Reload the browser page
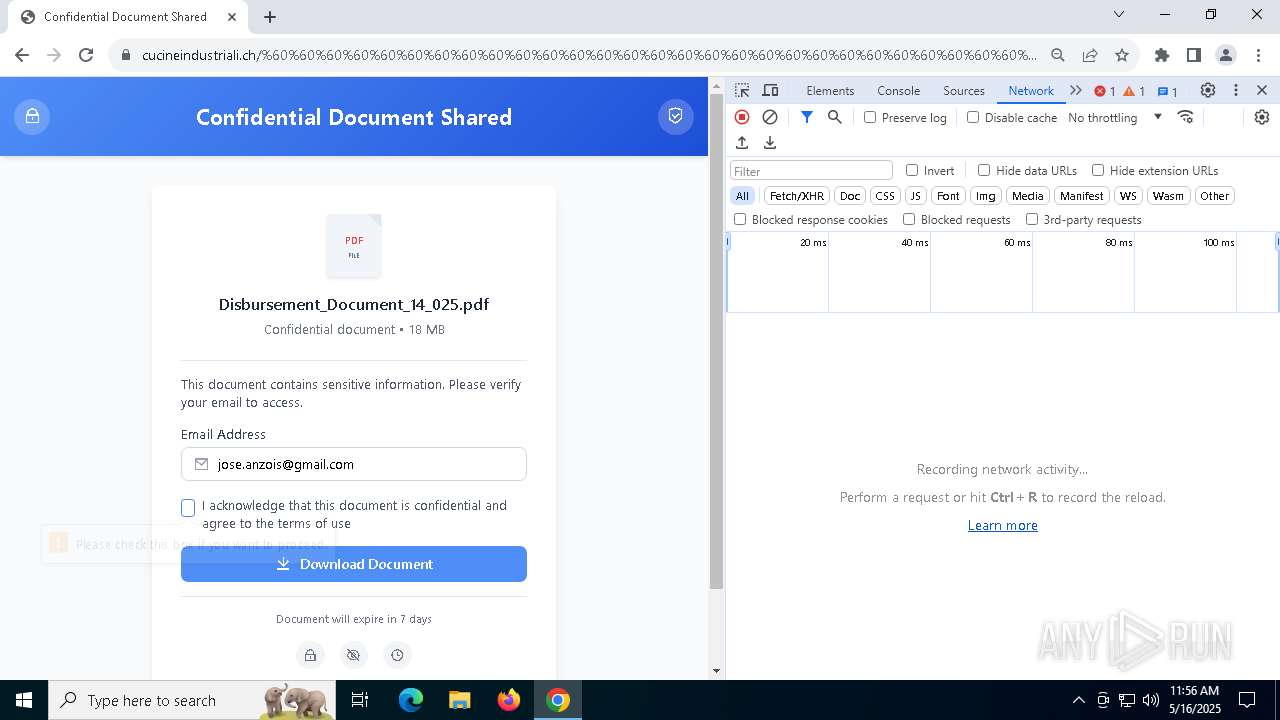1280x720 pixels. [x=86, y=55]
